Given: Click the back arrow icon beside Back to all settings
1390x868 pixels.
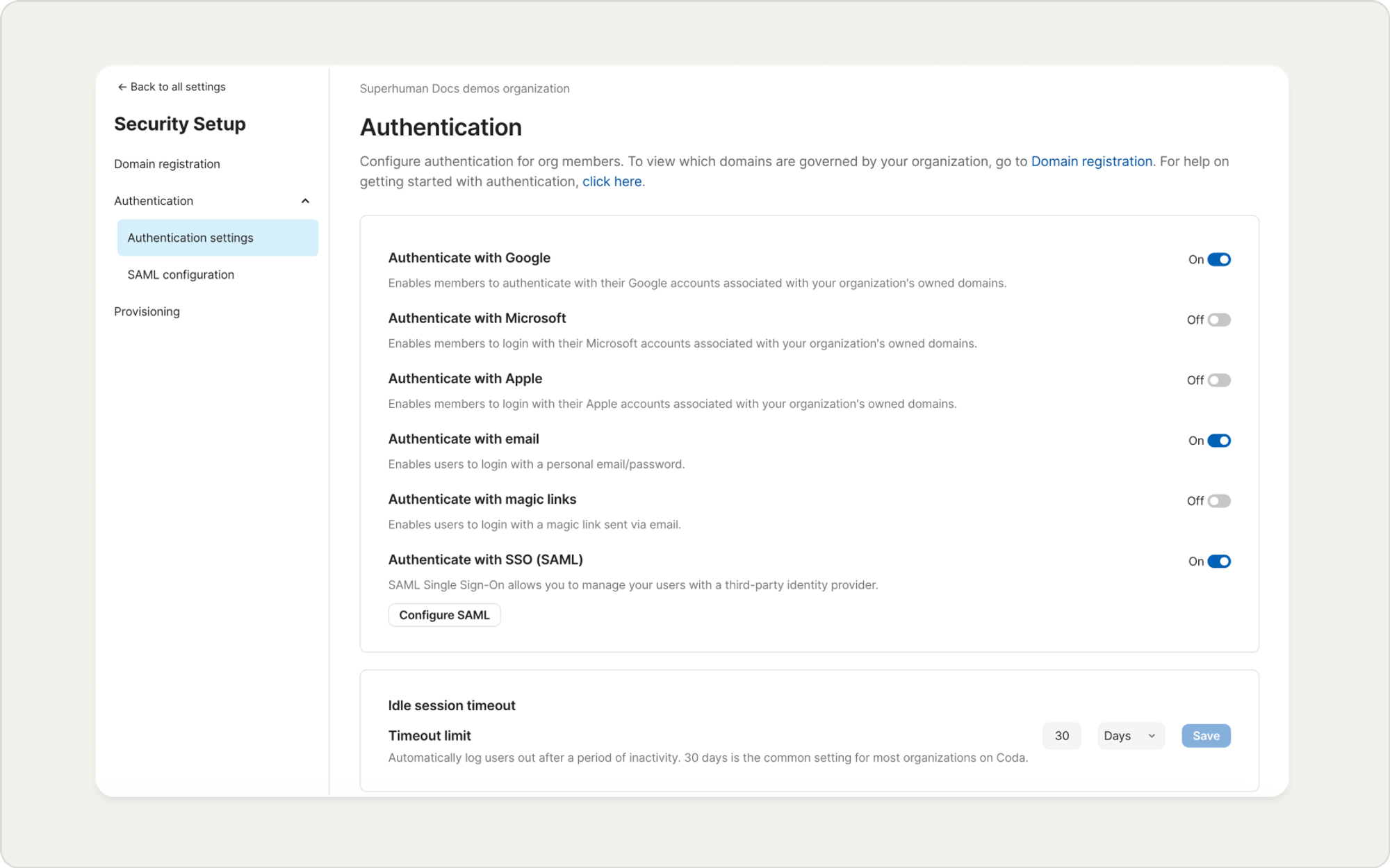Looking at the screenshot, I should (x=122, y=87).
